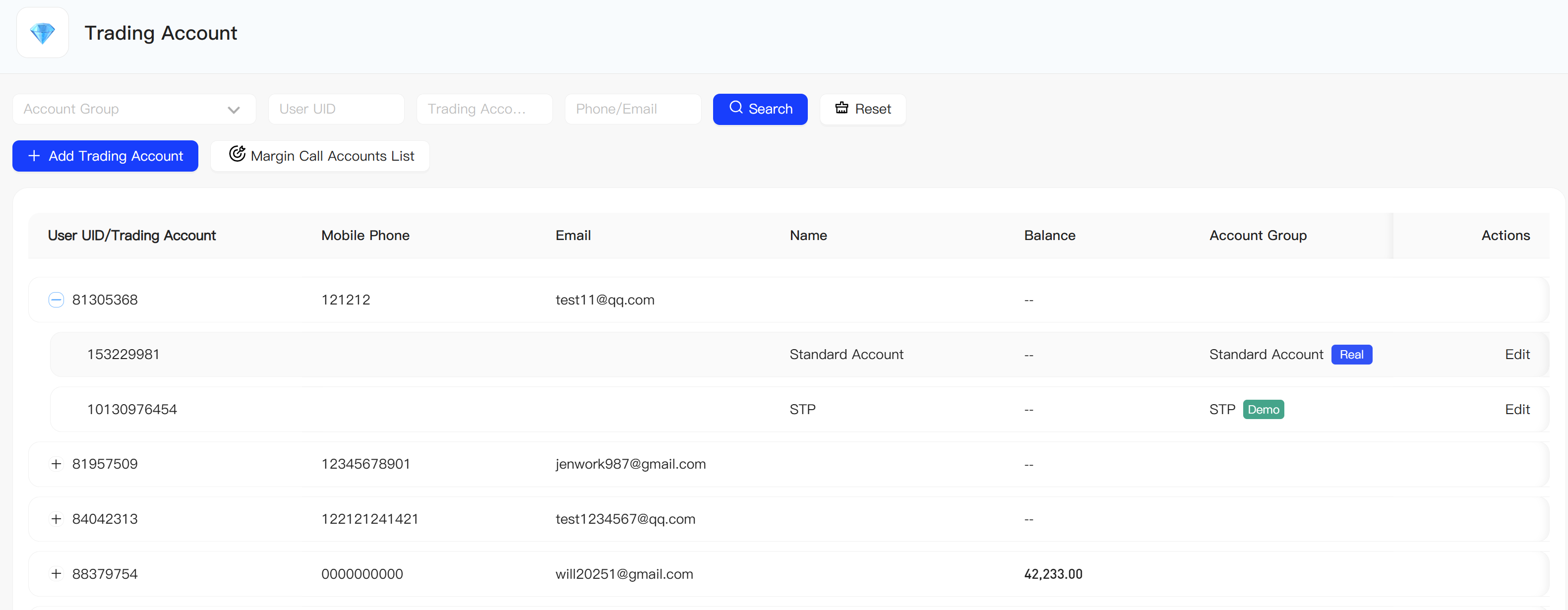1568x610 pixels.
Task: Expand row for user 81957509
Action: [x=56, y=464]
